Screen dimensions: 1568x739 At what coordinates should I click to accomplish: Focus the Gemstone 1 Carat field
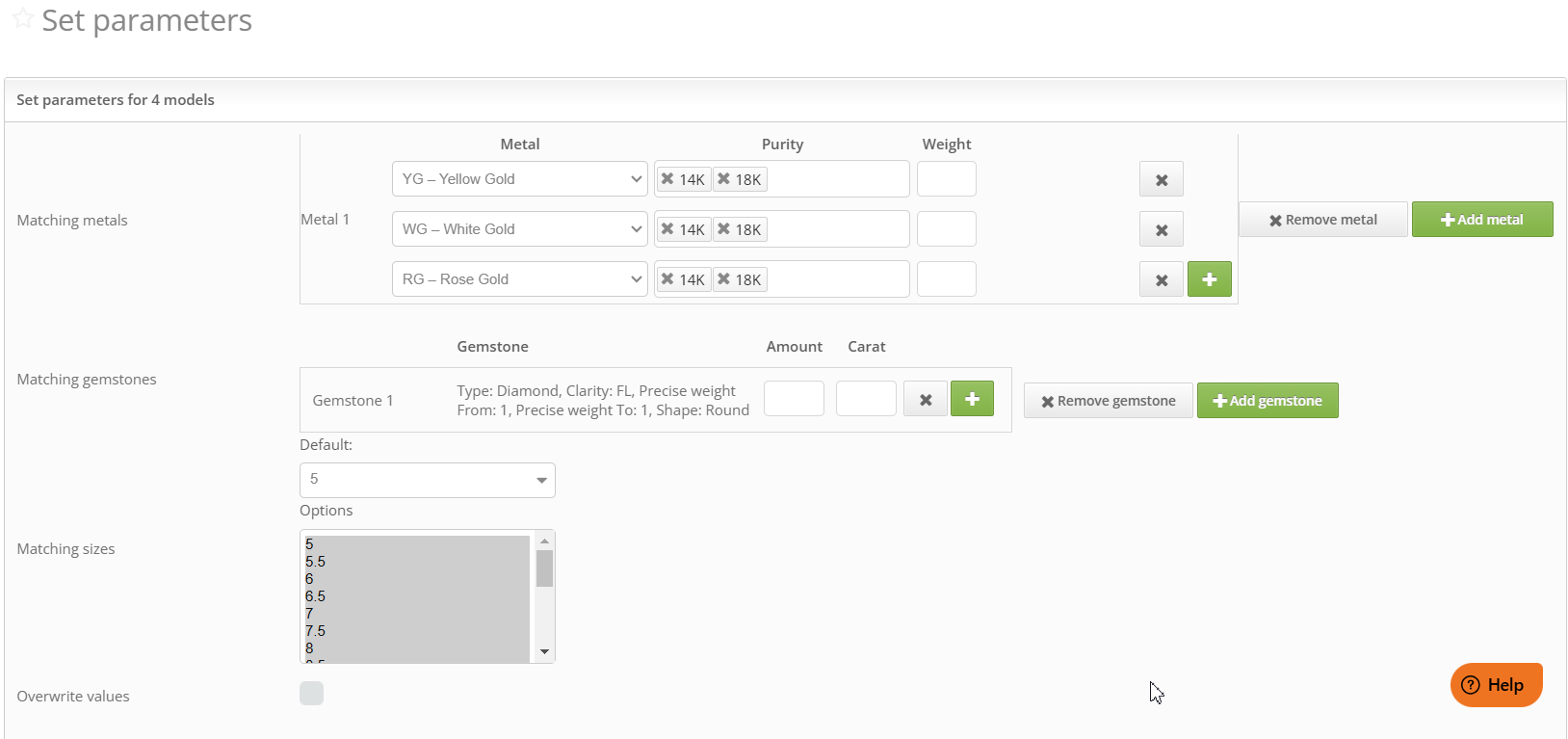tap(866, 399)
